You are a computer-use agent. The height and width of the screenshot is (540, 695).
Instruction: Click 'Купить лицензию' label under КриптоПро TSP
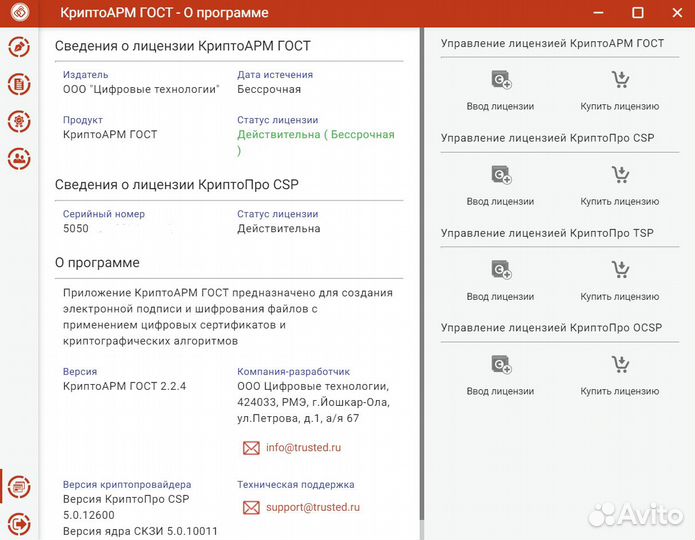click(x=620, y=296)
